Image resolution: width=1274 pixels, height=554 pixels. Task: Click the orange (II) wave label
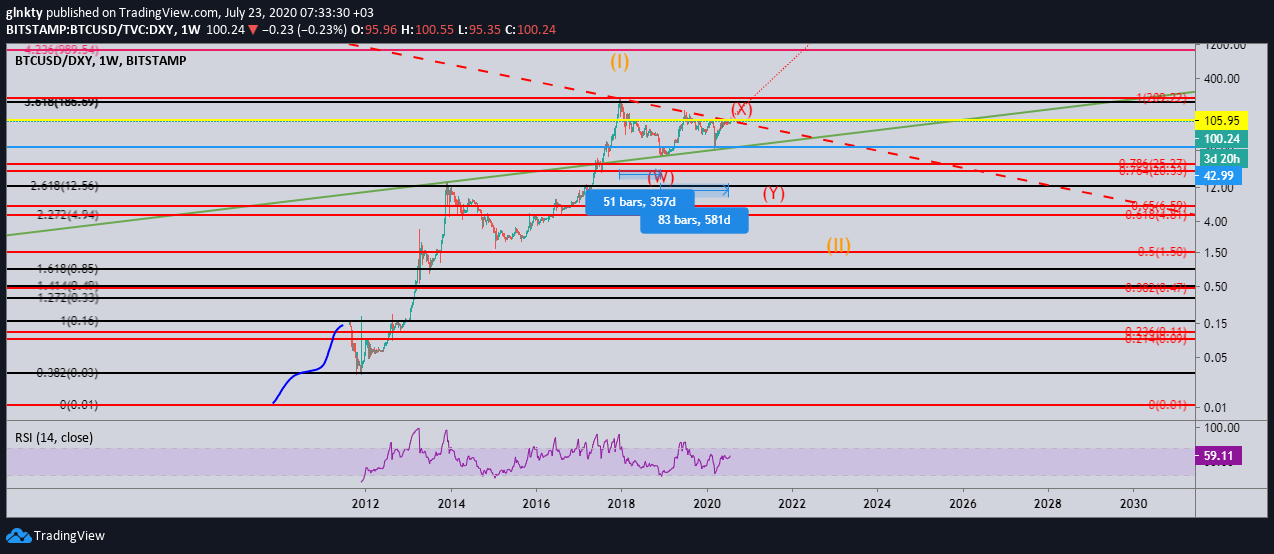tap(839, 244)
